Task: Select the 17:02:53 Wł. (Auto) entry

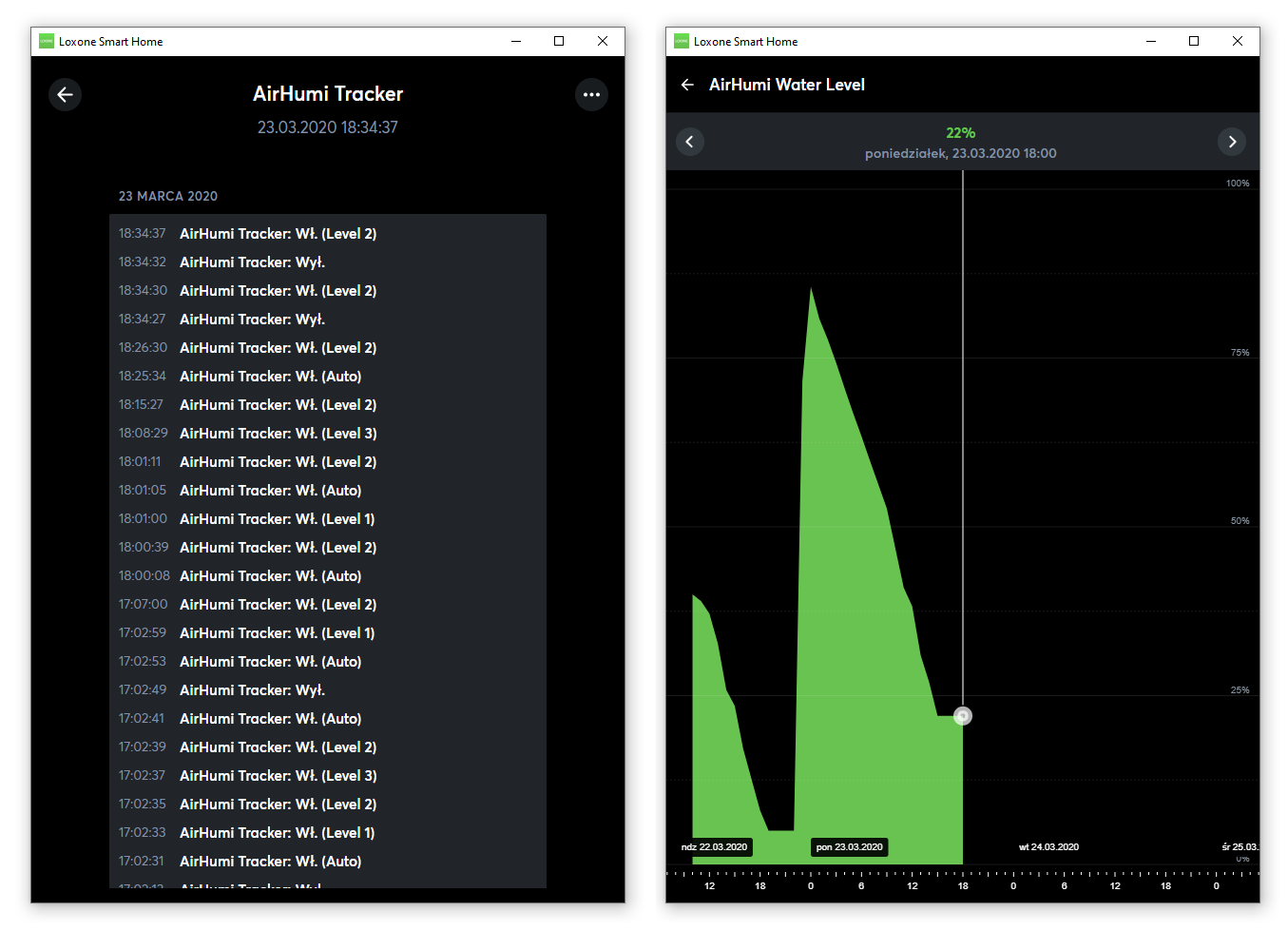Action: (328, 662)
